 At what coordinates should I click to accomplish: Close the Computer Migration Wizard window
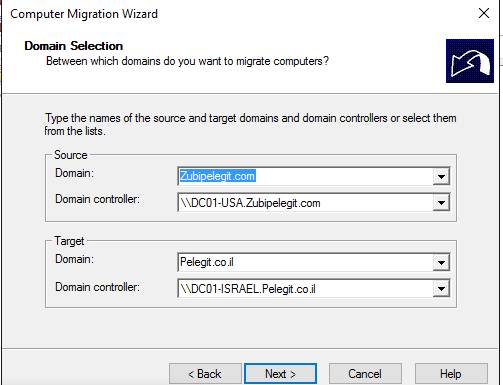point(484,13)
